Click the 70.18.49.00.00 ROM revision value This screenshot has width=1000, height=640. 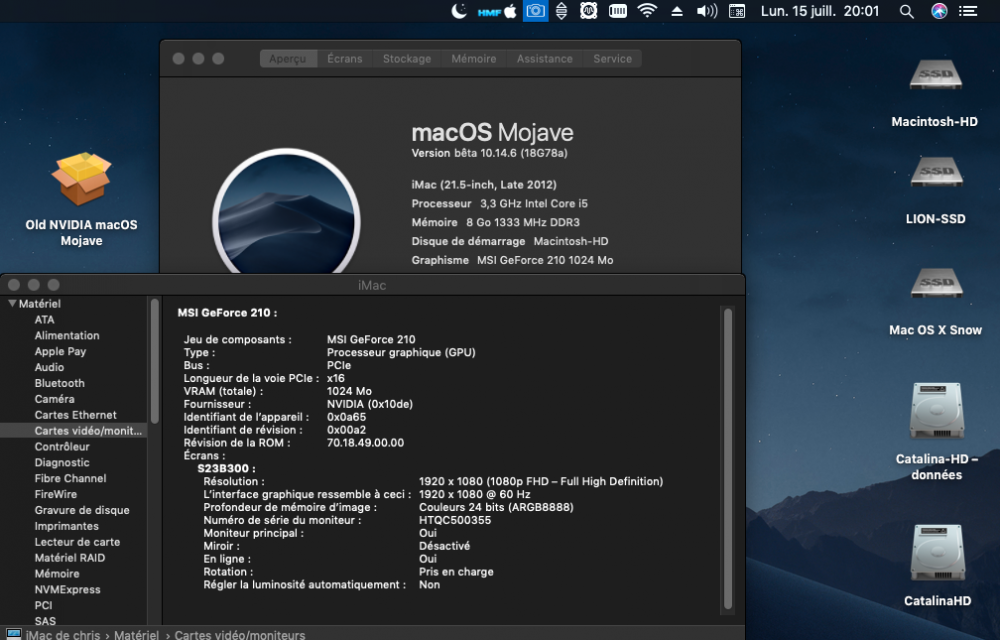pos(365,442)
